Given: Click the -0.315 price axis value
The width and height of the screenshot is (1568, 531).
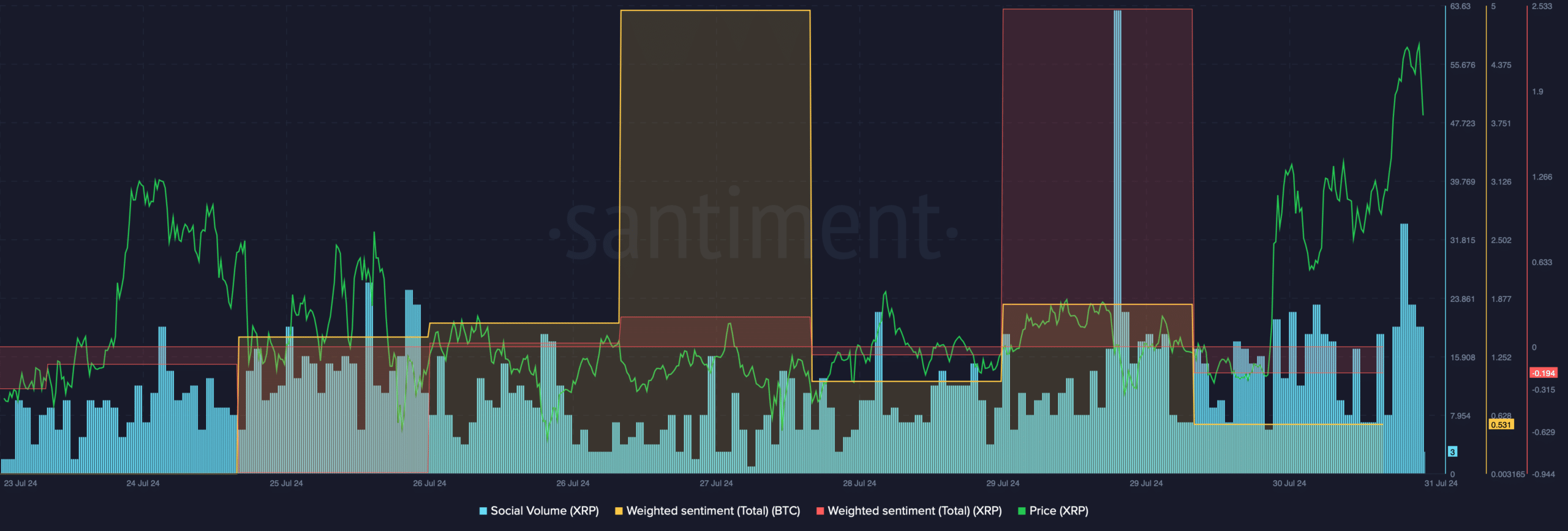Looking at the screenshot, I should click(x=1543, y=390).
